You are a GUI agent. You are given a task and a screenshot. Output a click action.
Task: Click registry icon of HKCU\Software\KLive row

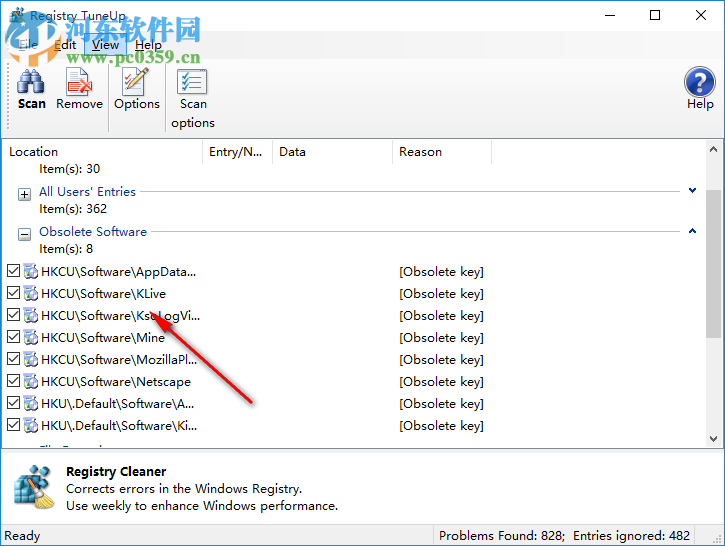tap(31, 294)
